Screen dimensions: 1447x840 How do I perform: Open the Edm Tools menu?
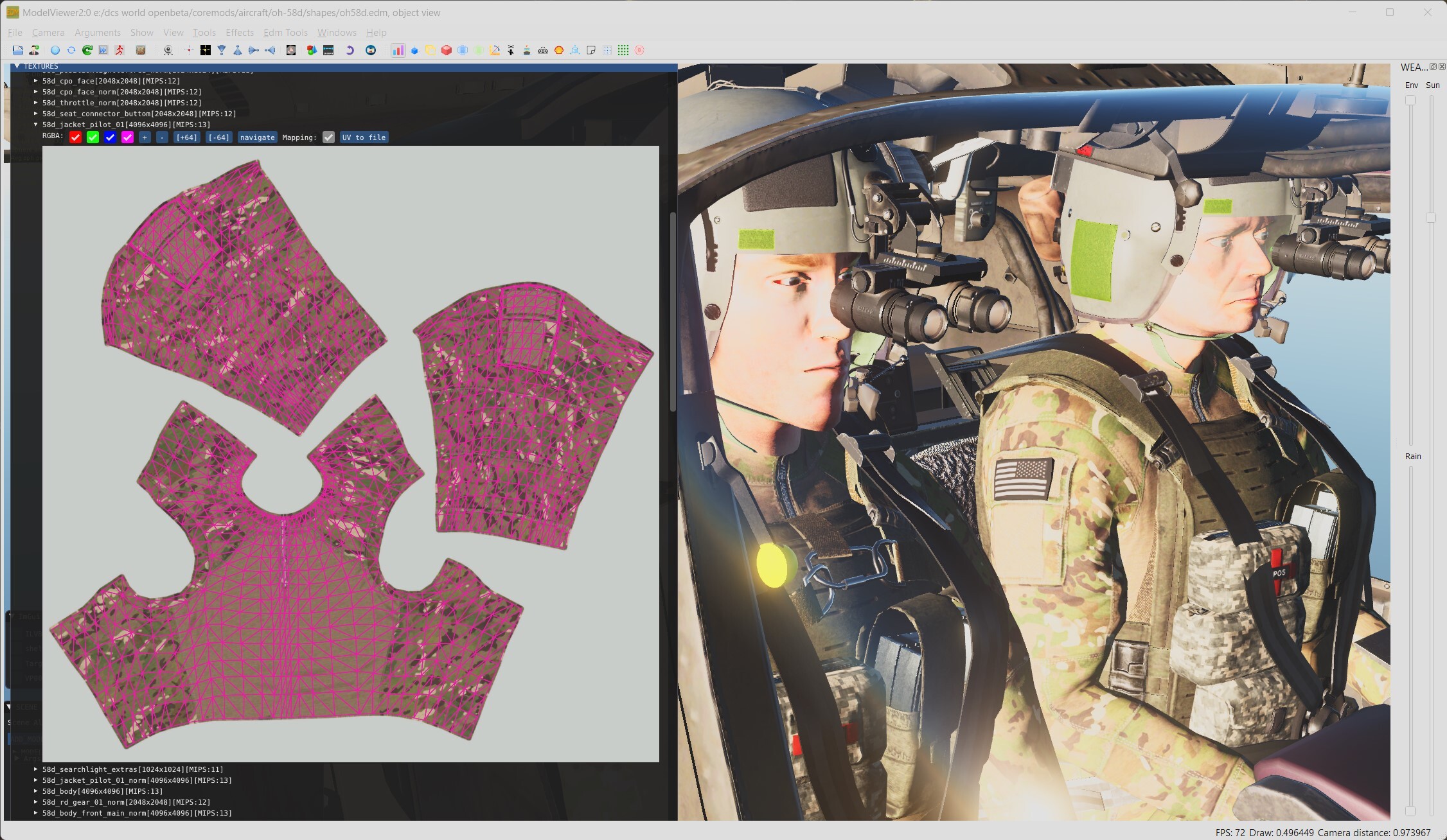(x=285, y=33)
